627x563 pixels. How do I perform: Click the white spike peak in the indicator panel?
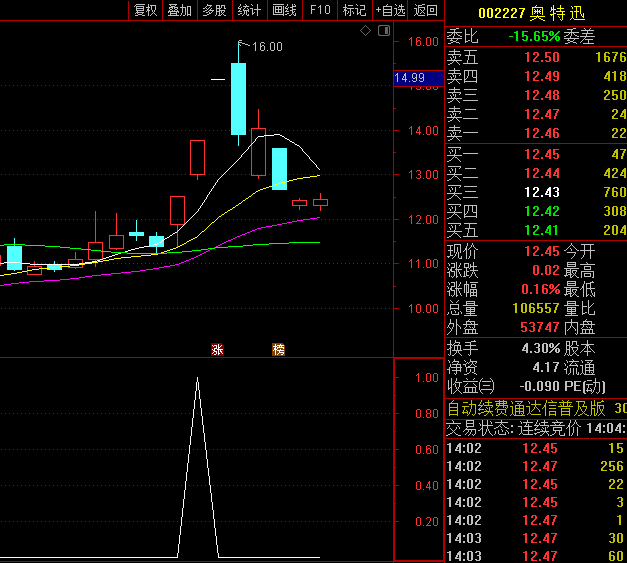(x=198, y=379)
